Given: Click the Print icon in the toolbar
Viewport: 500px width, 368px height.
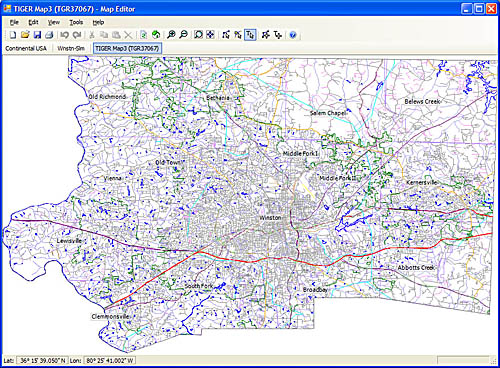Looking at the screenshot, I should [49, 35].
